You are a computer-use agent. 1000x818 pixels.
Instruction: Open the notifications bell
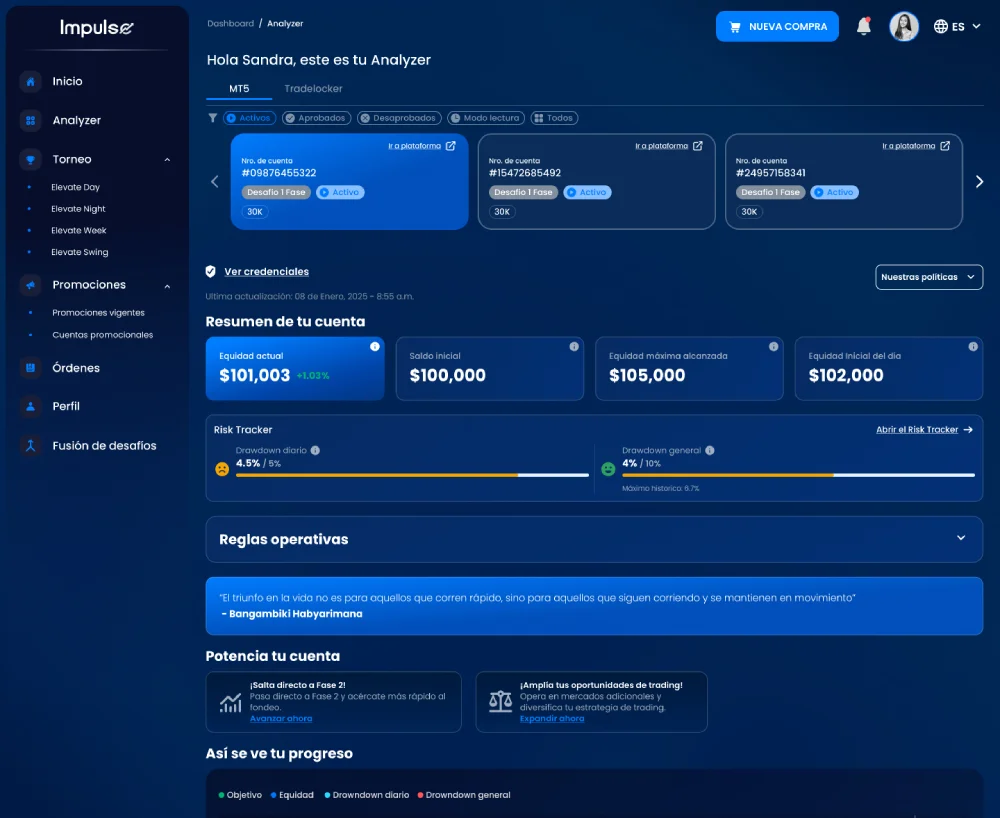pos(864,26)
